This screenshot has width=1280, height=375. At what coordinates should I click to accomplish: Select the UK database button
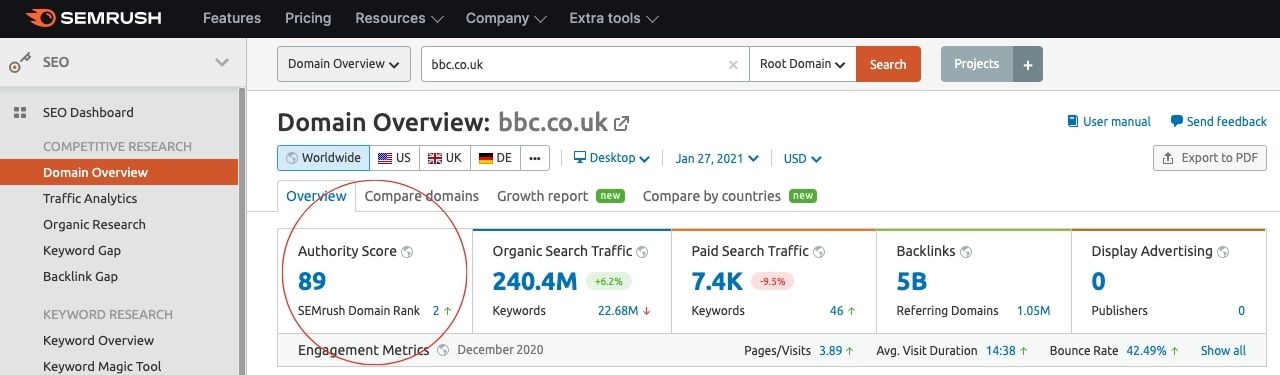(x=445, y=158)
